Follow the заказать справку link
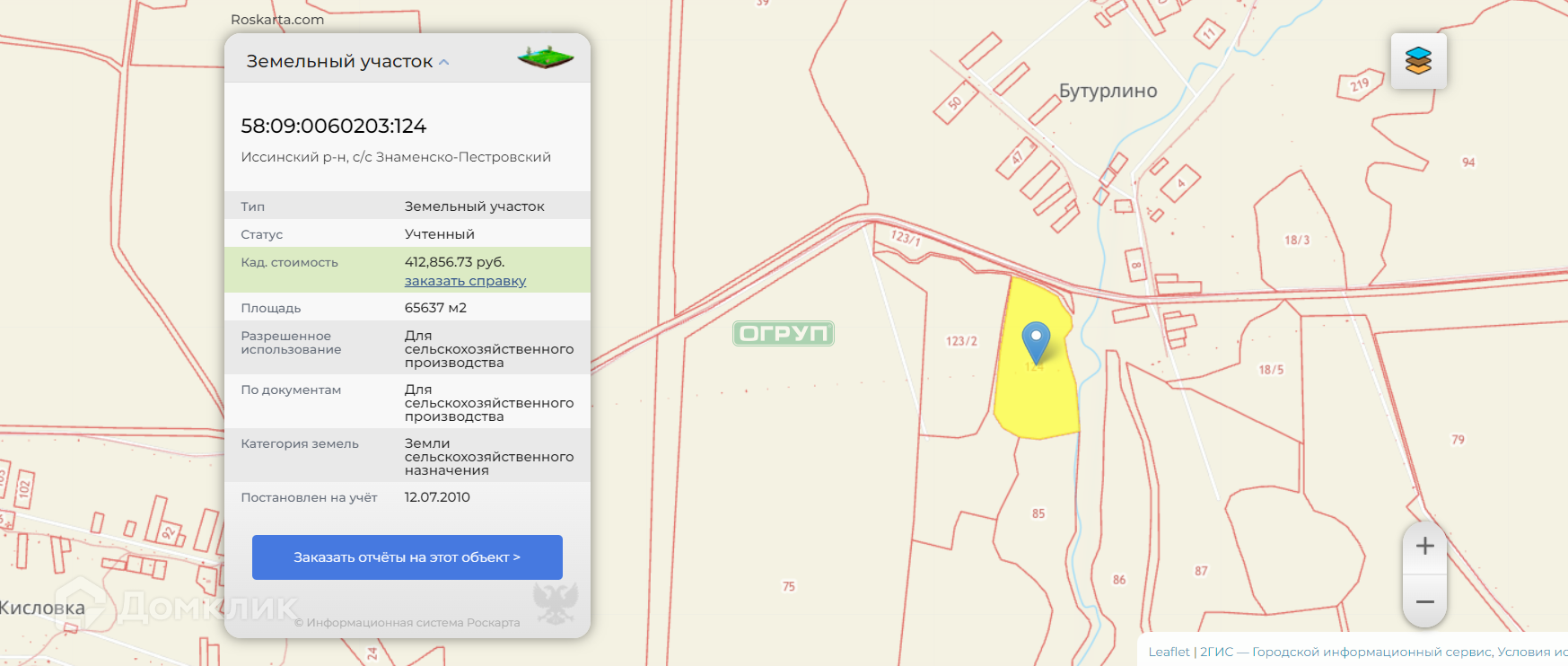The image size is (1568, 666). click(x=465, y=281)
